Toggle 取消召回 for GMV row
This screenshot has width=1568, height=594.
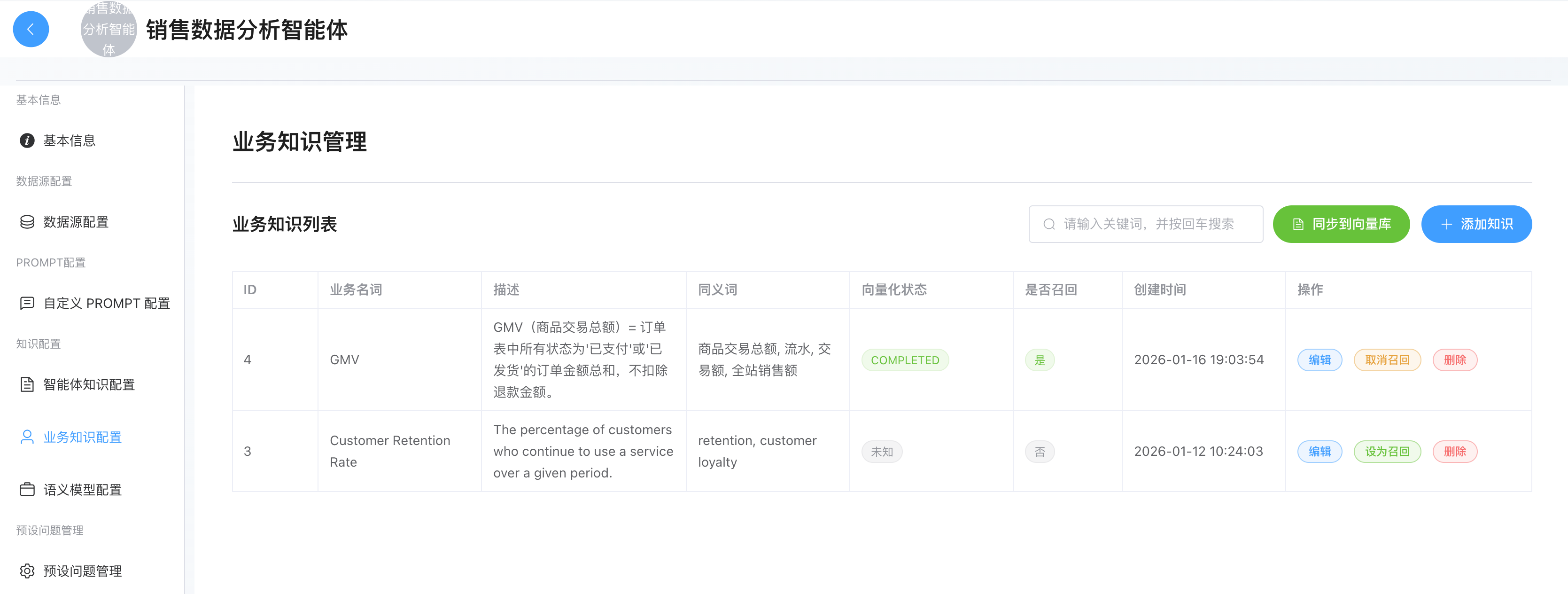coord(1387,360)
